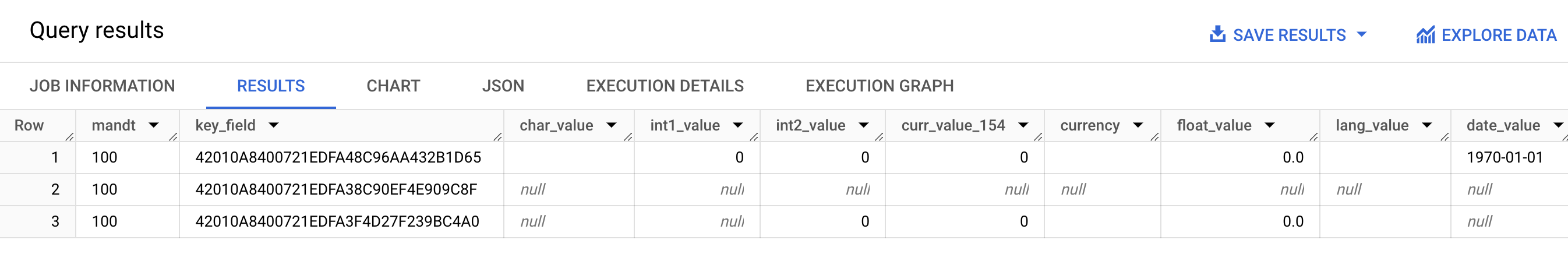The height and width of the screenshot is (261, 1568).
Task: Open the Save Results dropdown arrow
Action: [x=1362, y=35]
